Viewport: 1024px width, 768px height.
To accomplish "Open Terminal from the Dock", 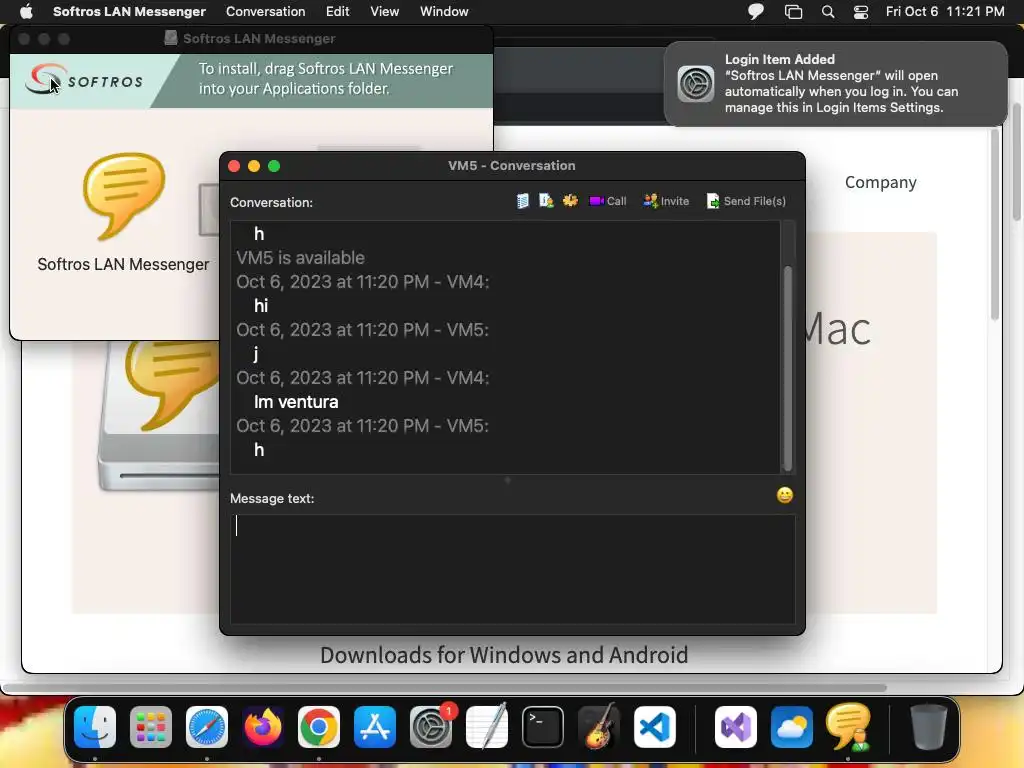I will pyautogui.click(x=543, y=726).
